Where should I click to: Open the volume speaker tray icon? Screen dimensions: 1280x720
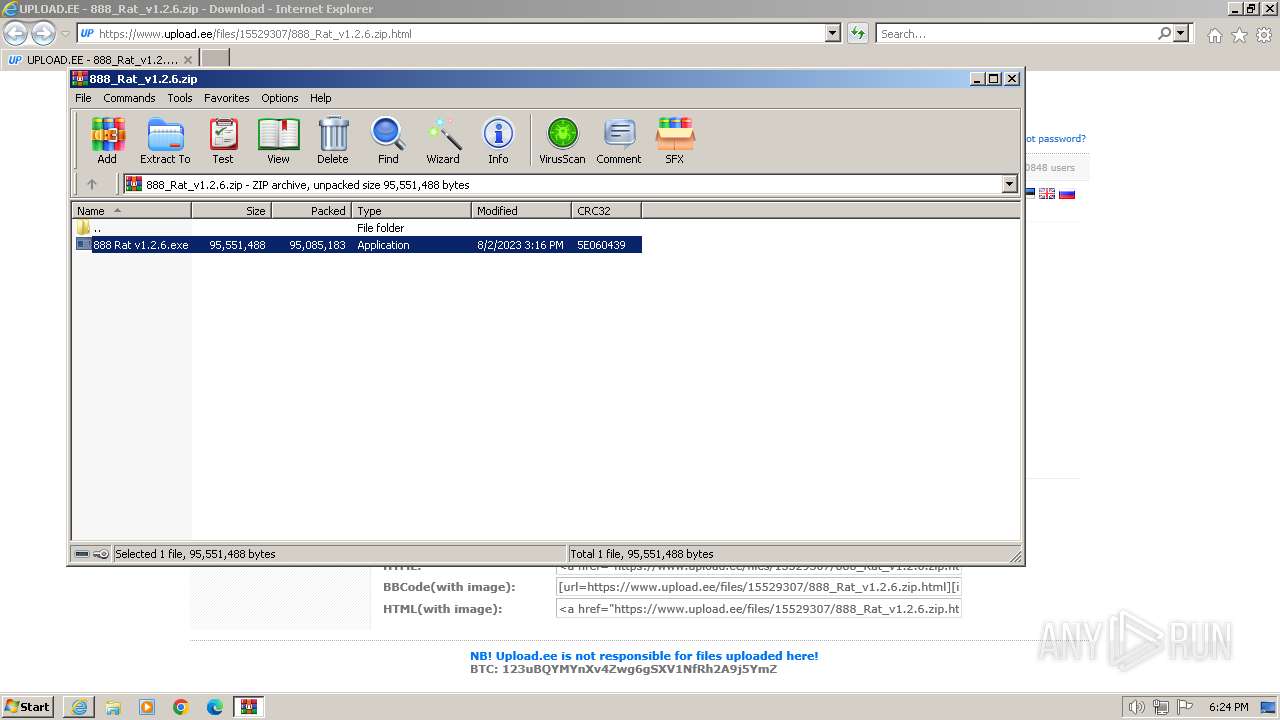[1137, 707]
